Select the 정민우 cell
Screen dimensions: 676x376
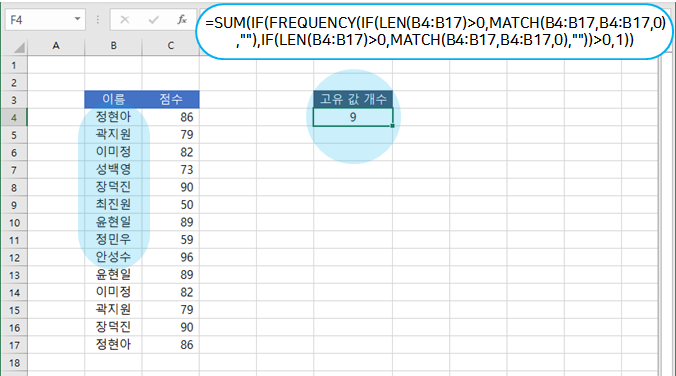pyautogui.click(x=113, y=239)
